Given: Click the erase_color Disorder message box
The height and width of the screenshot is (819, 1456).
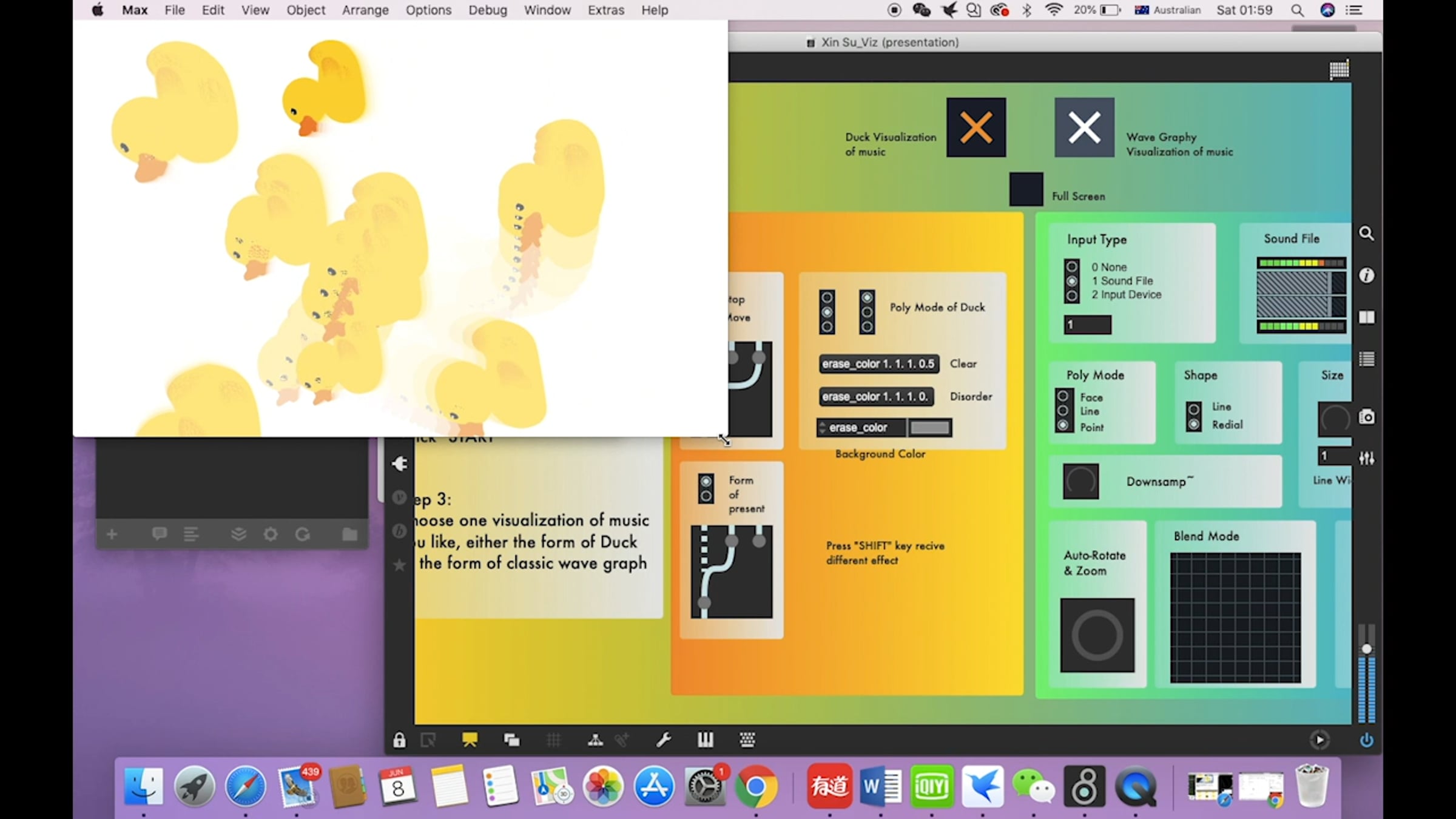Looking at the screenshot, I should (875, 397).
